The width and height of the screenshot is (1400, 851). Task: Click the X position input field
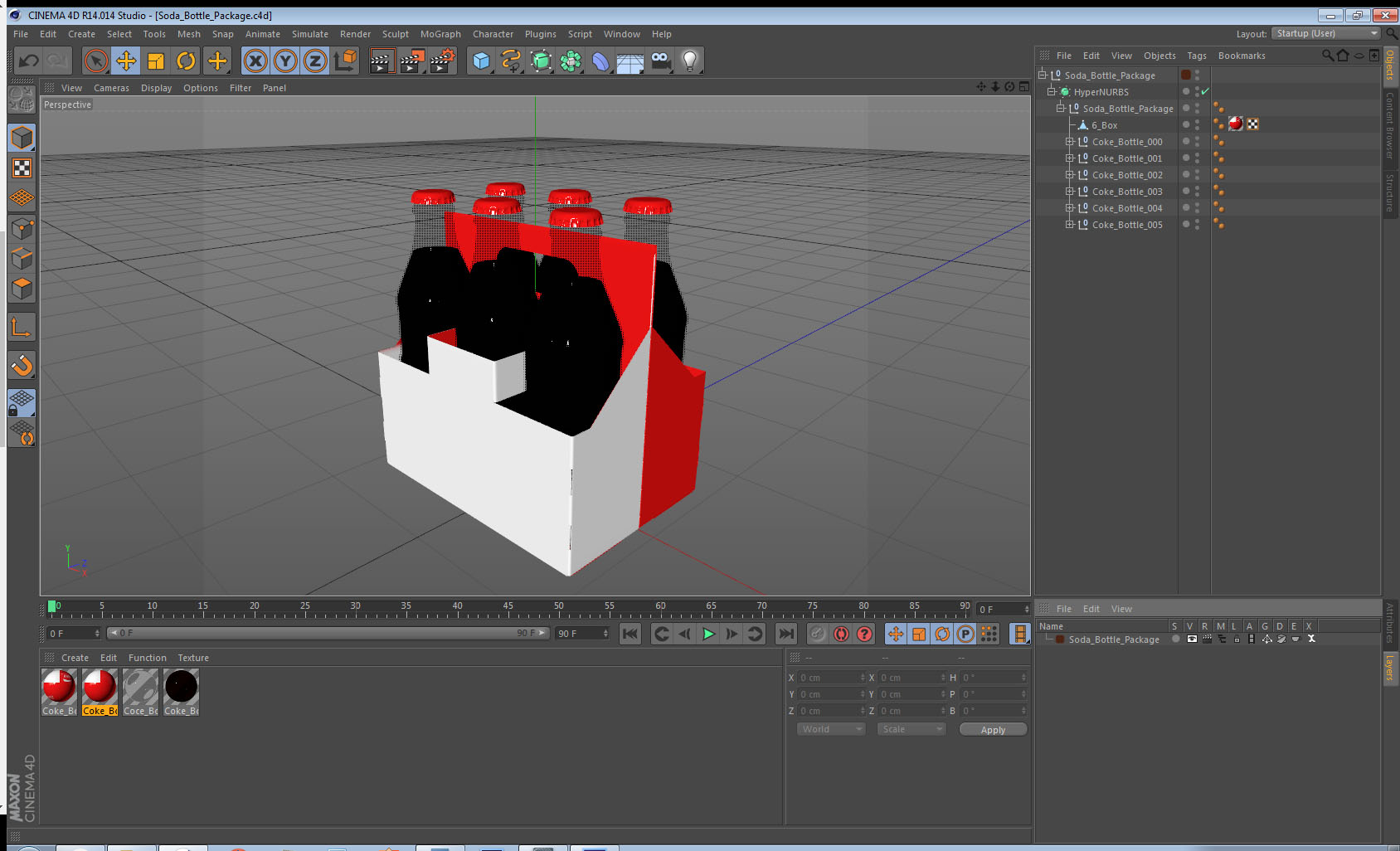click(831, 678)
